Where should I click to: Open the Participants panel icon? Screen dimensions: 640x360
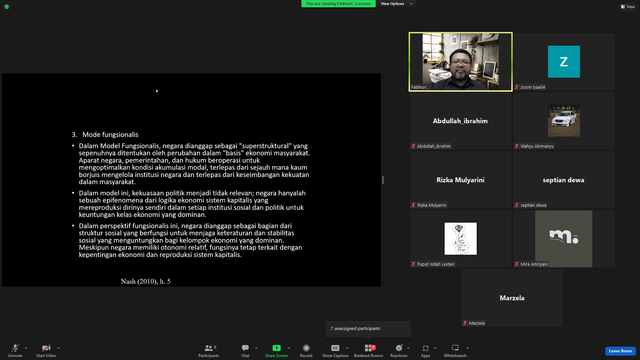pos(209,348)
